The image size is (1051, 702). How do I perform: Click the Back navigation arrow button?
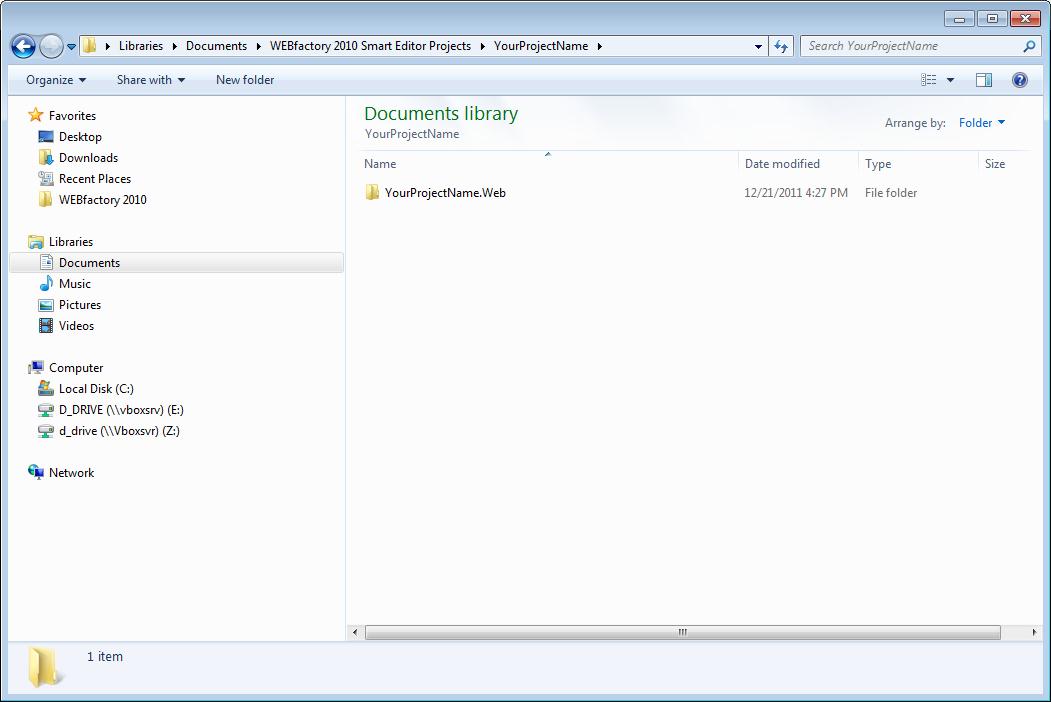[23, 46]
